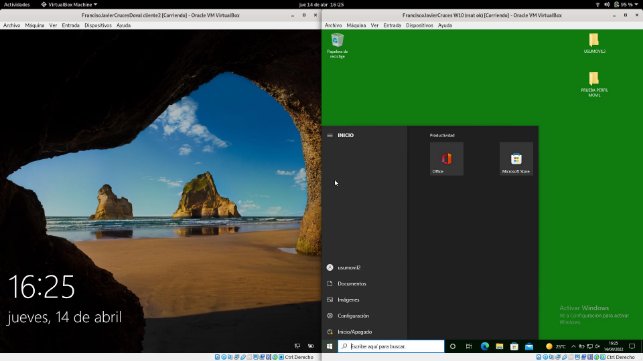Collapse the INICIO hamburger menu

(330, 135)
